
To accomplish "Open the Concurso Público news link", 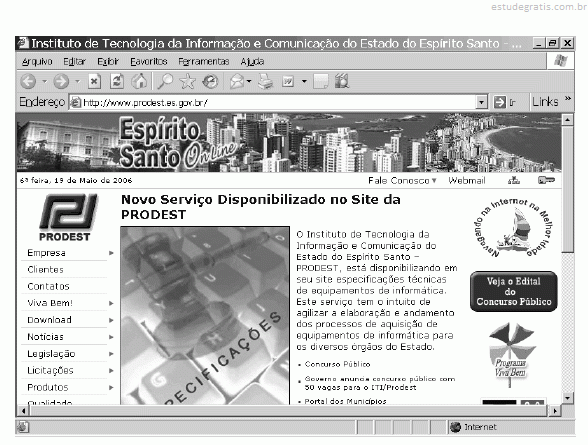I will coord(338,364).
